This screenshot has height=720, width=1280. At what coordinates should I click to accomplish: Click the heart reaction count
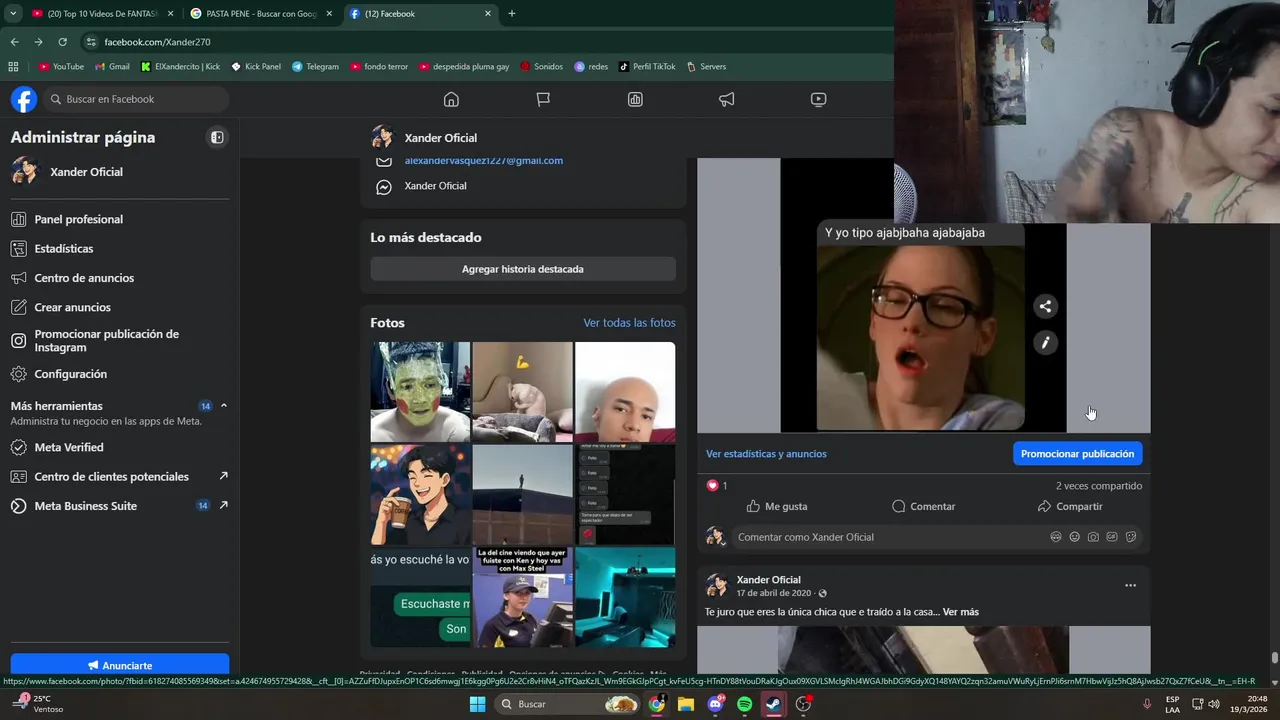(717, 485)
